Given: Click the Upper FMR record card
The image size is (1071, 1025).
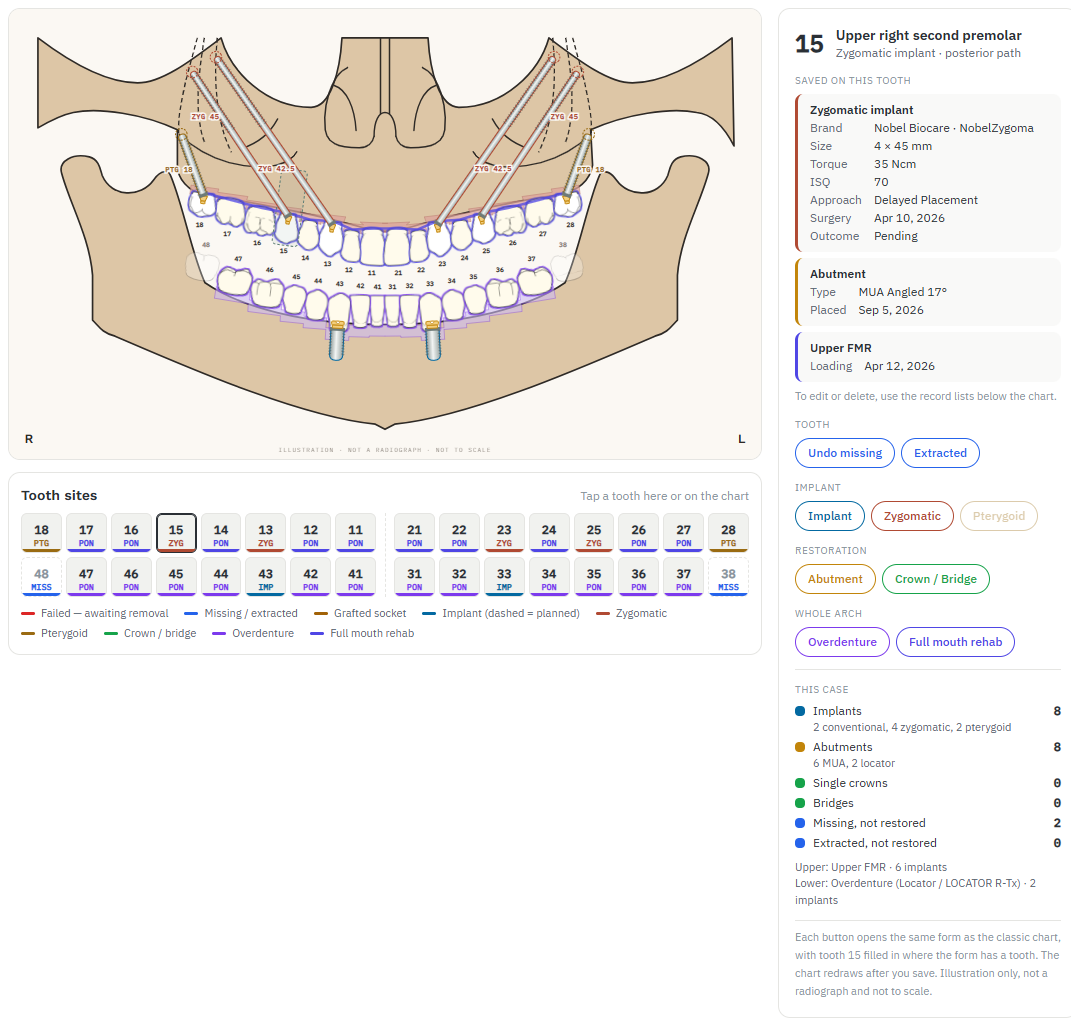Looking at the screenshot, I should [928, 356].
